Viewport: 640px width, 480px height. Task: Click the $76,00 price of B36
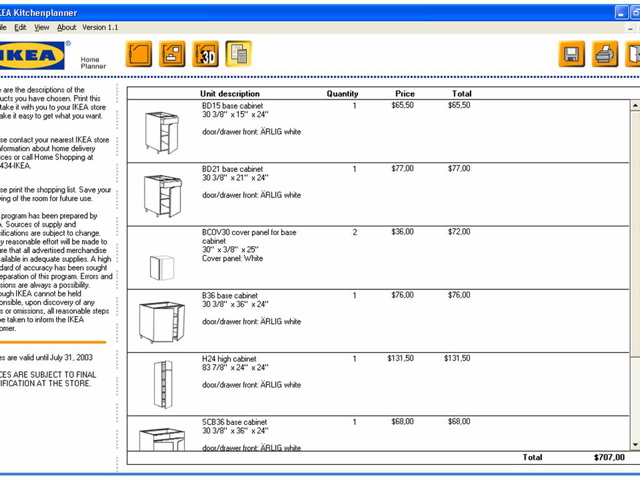(402, 295)
